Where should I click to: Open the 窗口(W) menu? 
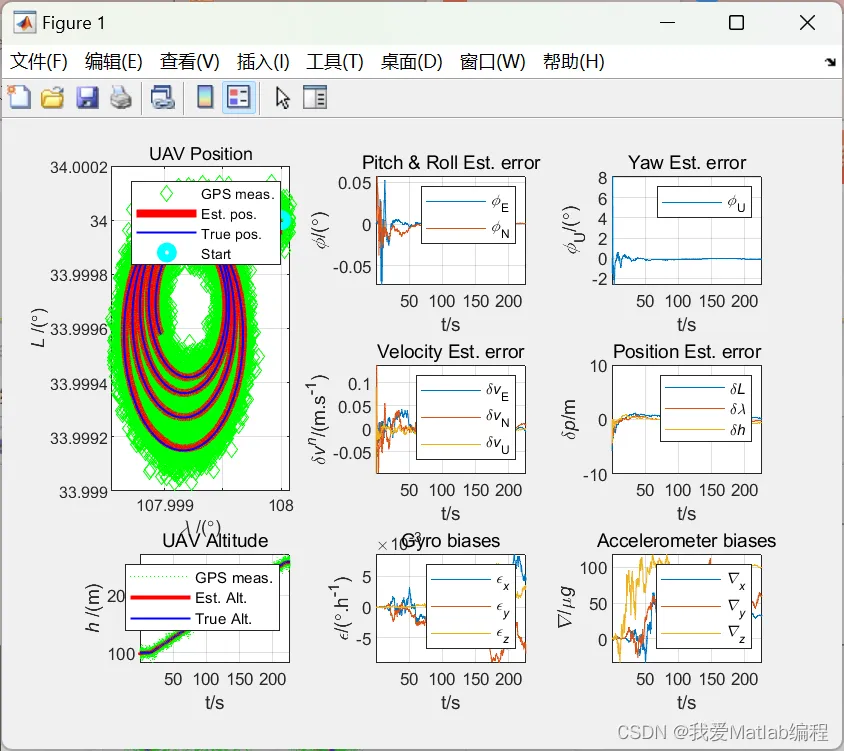point(493,61)
